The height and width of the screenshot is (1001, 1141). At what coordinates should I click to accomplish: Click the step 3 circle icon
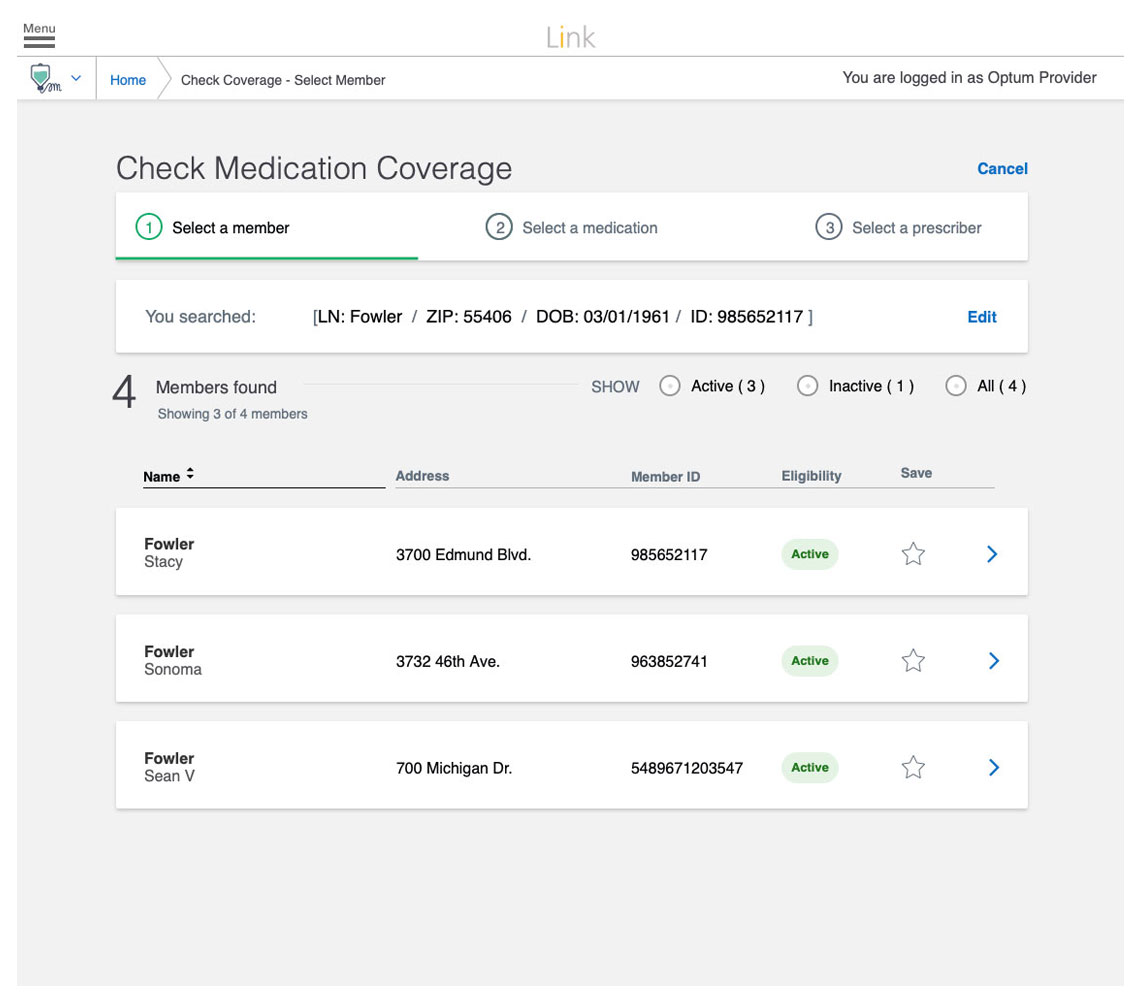pos(829,228)
